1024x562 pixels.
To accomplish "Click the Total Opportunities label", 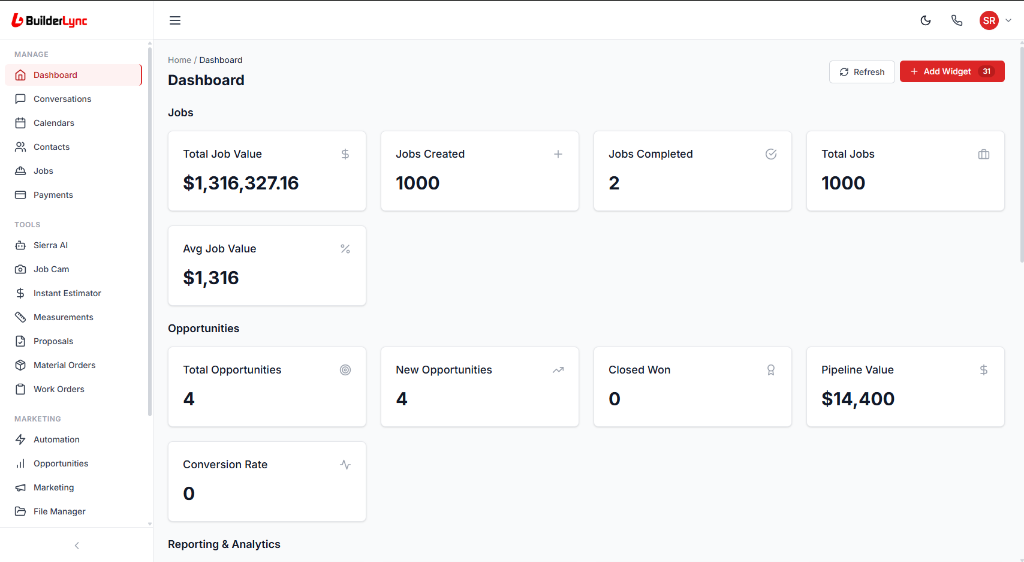I will (x=232, y=370).
